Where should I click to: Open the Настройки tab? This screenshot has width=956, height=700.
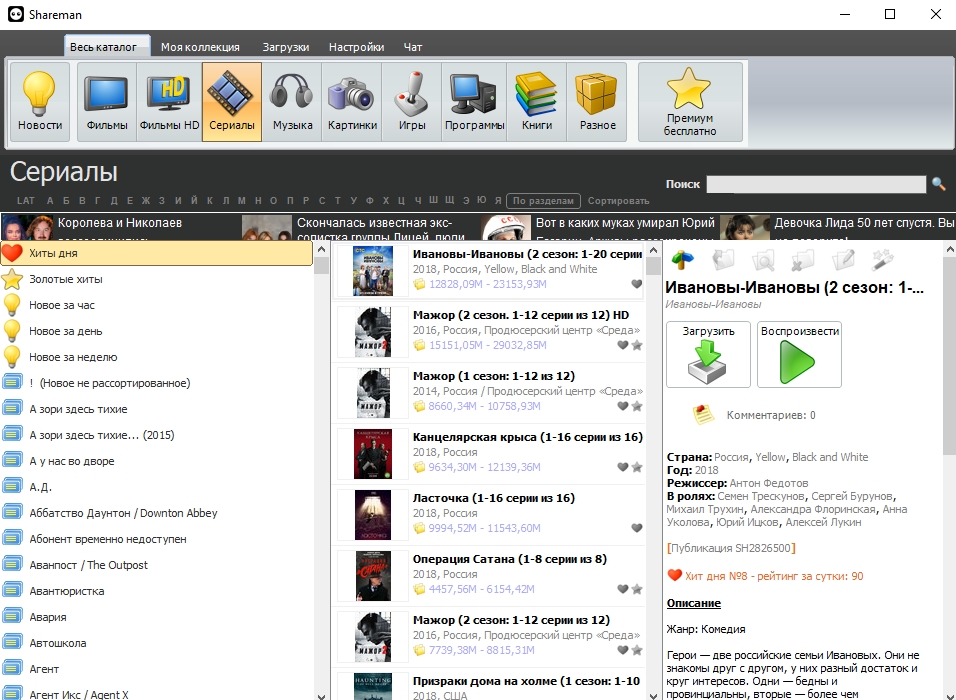point(356,47)
